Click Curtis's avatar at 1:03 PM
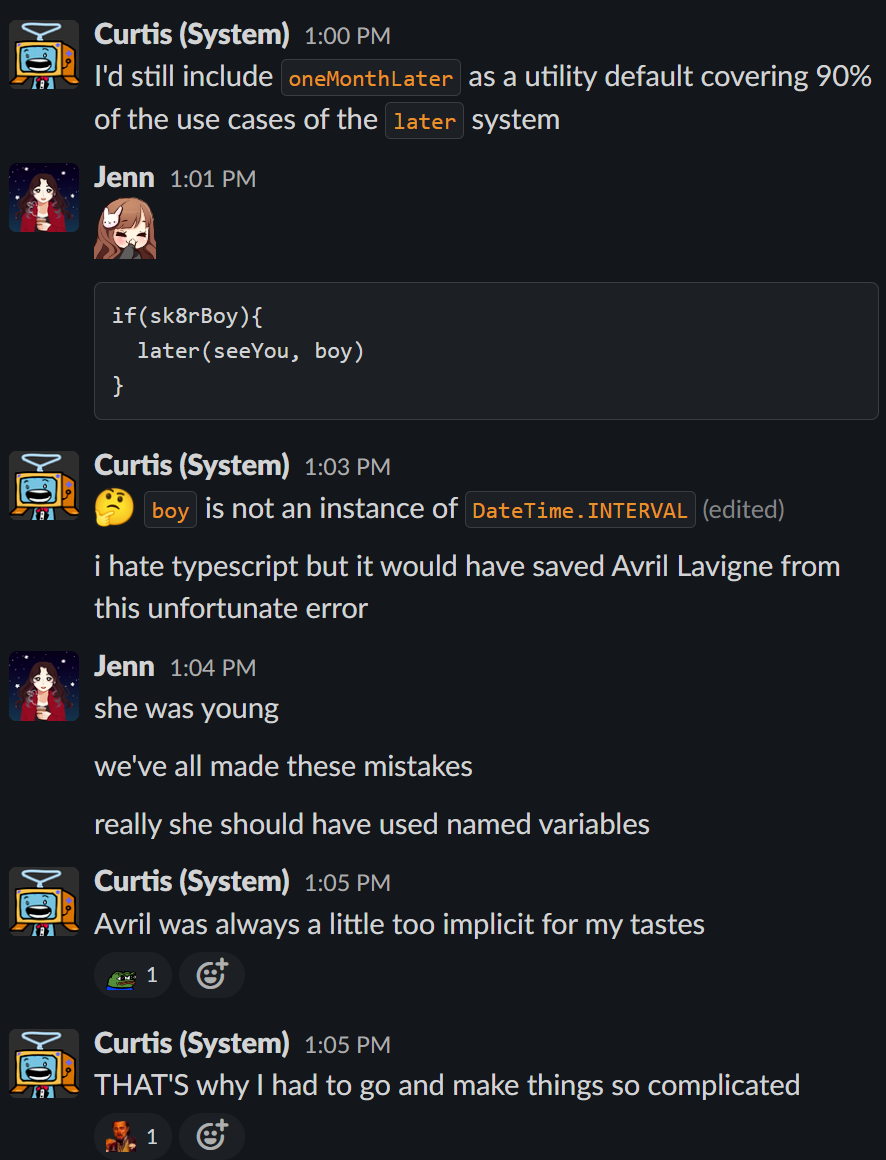 pos(44,485)
